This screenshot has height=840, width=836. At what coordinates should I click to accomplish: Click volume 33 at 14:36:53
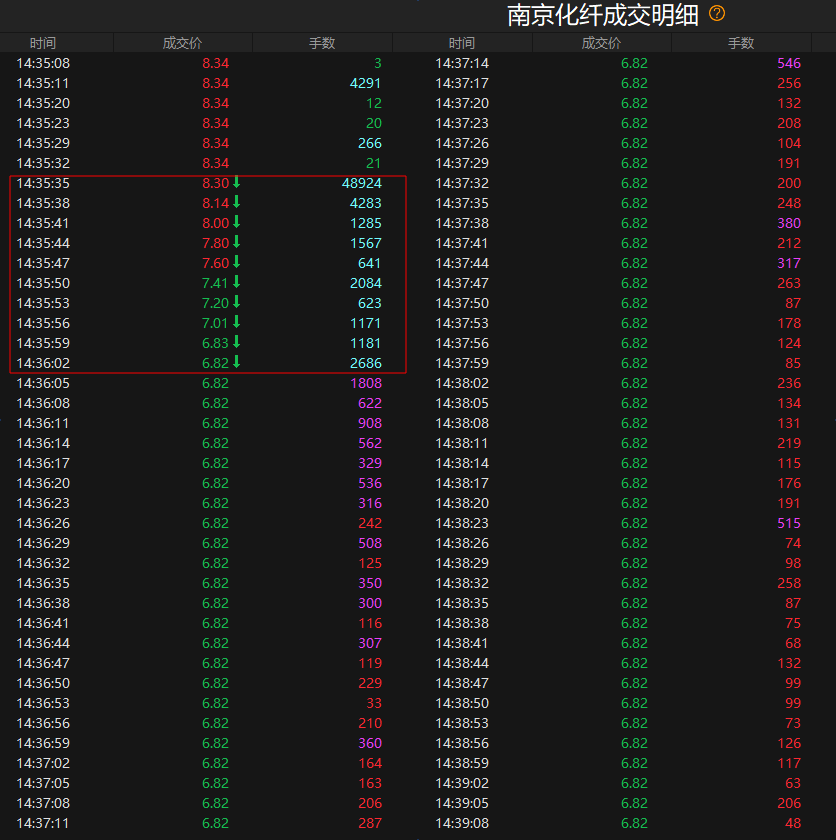click(x=373, y=703)
